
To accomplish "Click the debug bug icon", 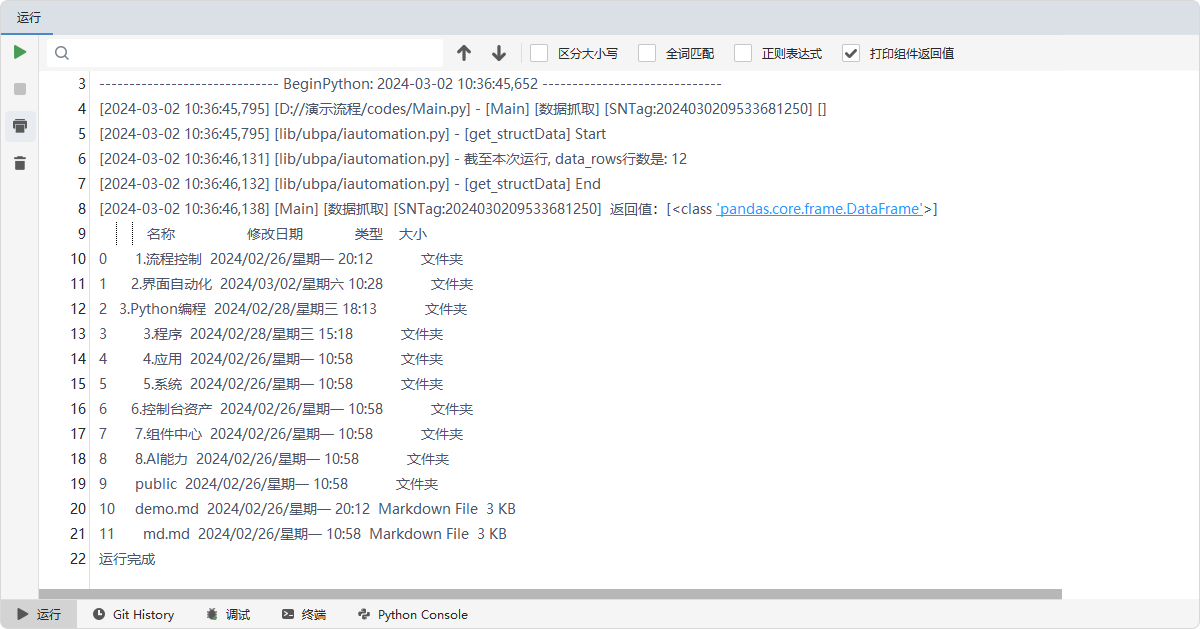I will pyautogui.click(x=212, y=614).
